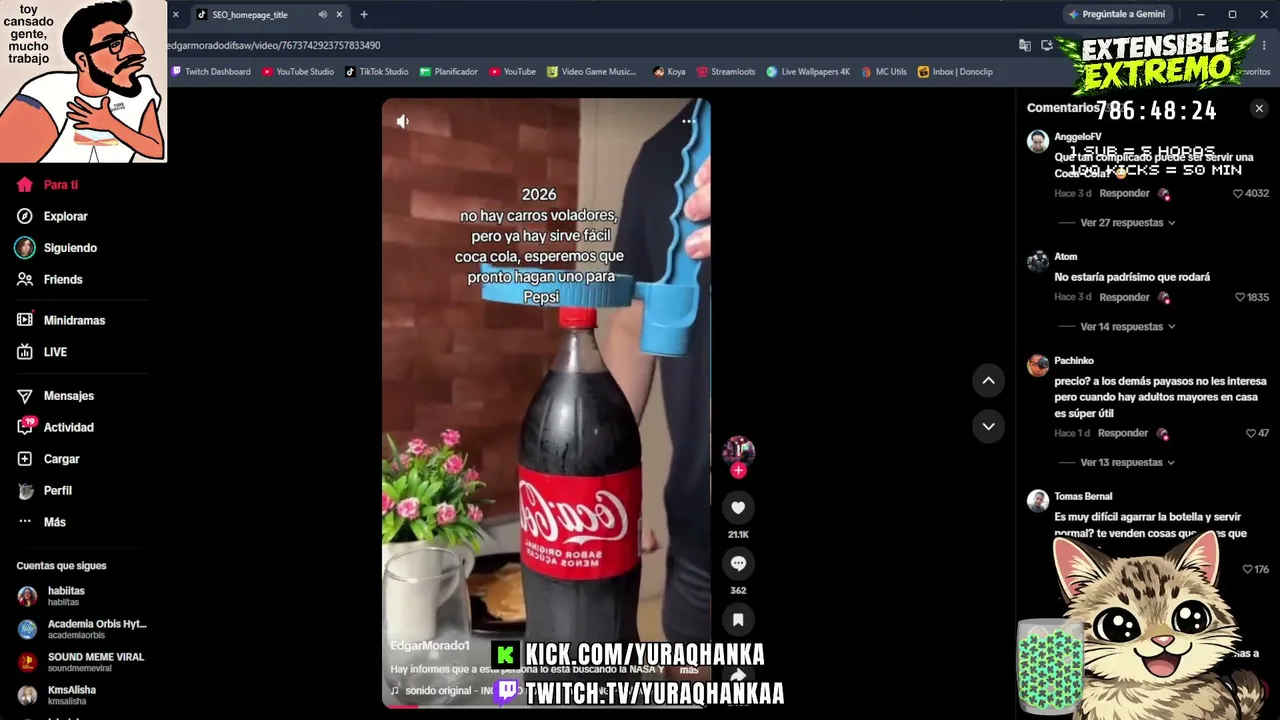Toggle video sound with the speaker icon
The height and width of the screenshot is (720, 1280).
click(x=403, y=121)
